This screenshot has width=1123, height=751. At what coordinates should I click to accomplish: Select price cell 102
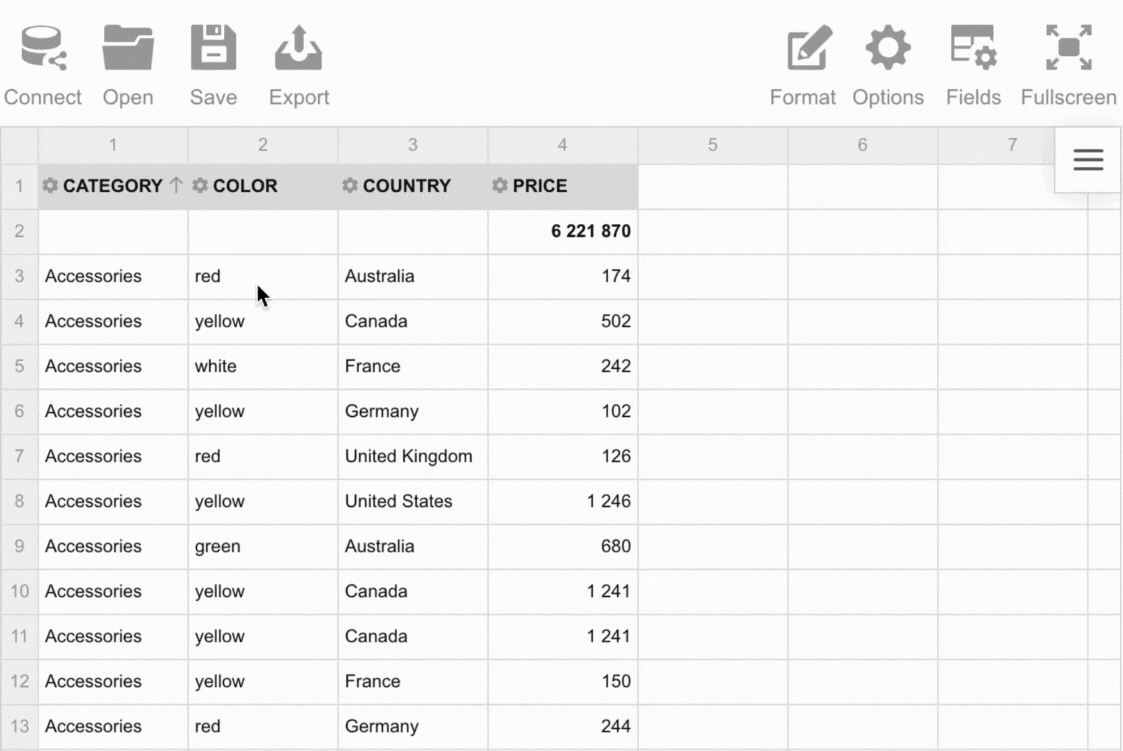click(563, 412)
